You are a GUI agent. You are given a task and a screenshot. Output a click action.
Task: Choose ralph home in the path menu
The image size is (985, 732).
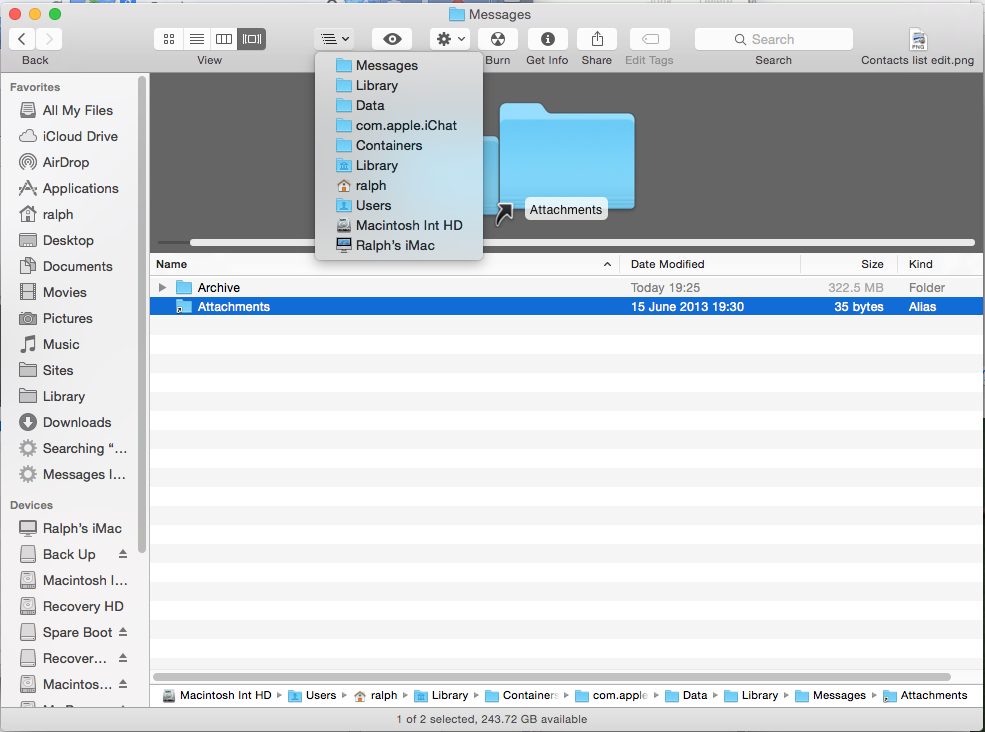point(399,185)
